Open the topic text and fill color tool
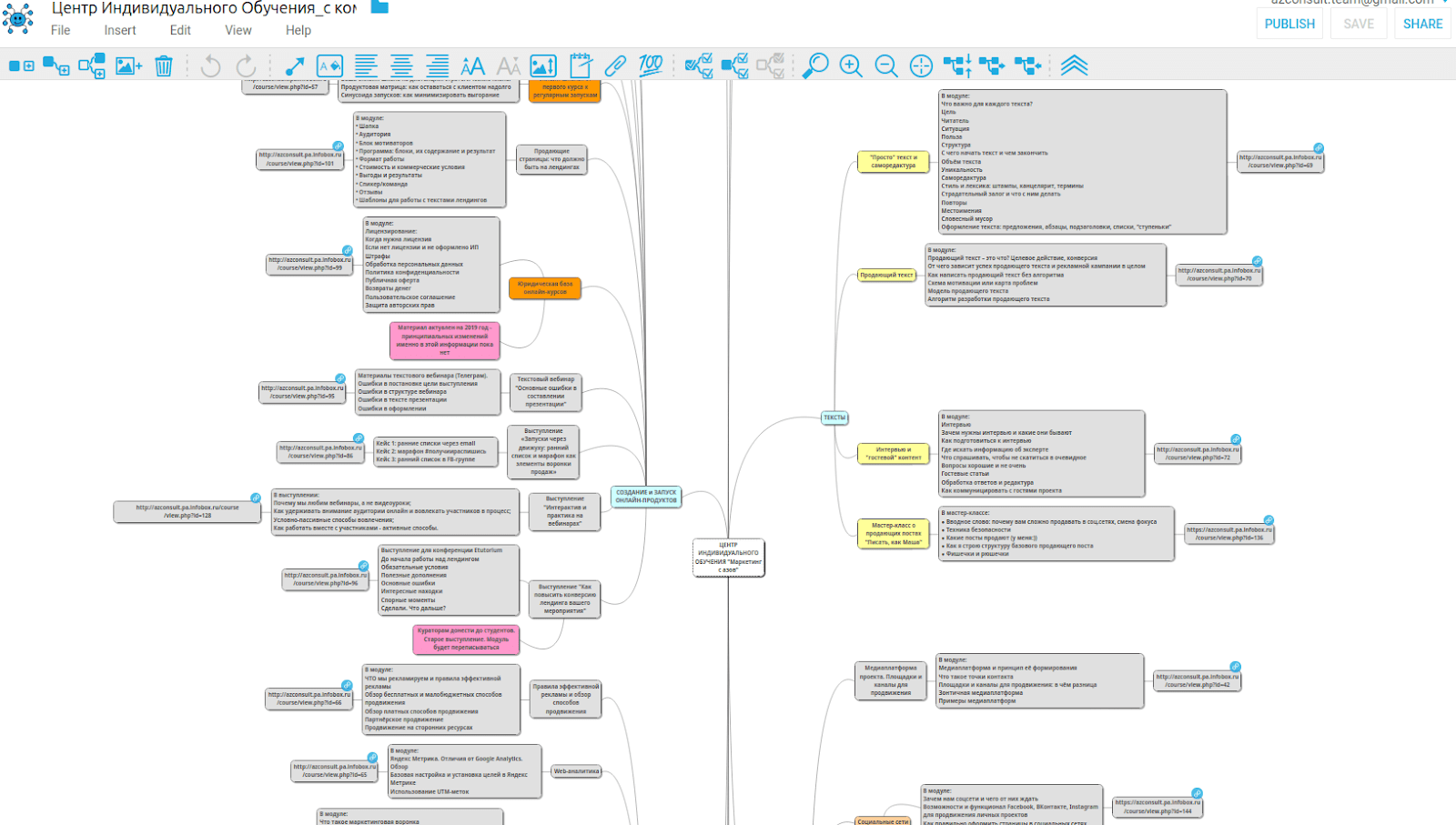The height and width of the screenshot is (825, 1456). click(x=329, y=66)
